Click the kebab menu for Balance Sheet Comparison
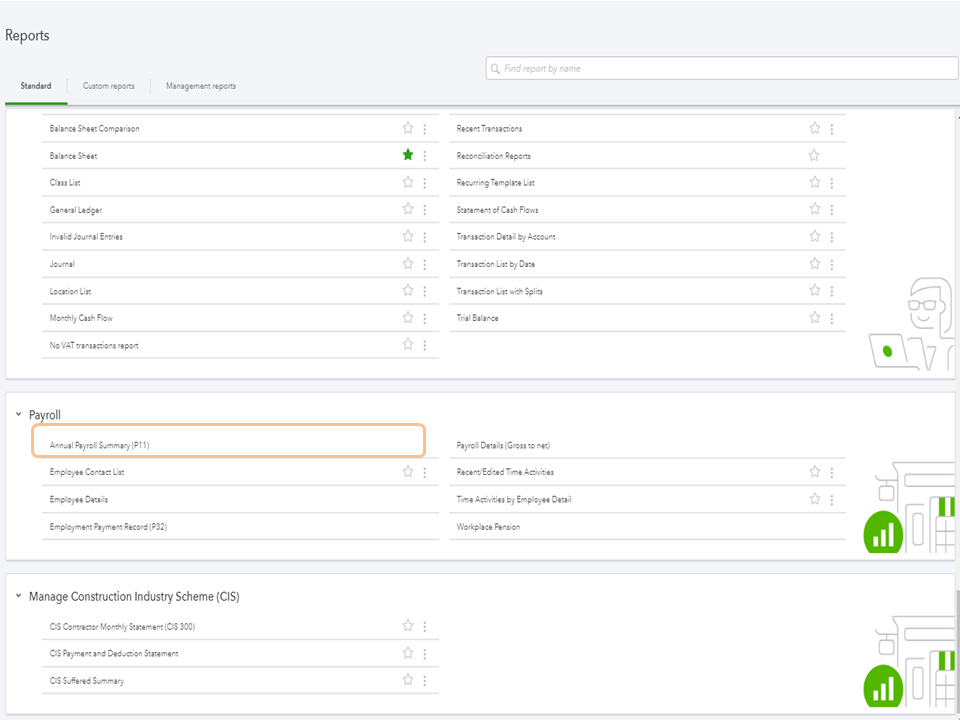 [x=425, y=129]
